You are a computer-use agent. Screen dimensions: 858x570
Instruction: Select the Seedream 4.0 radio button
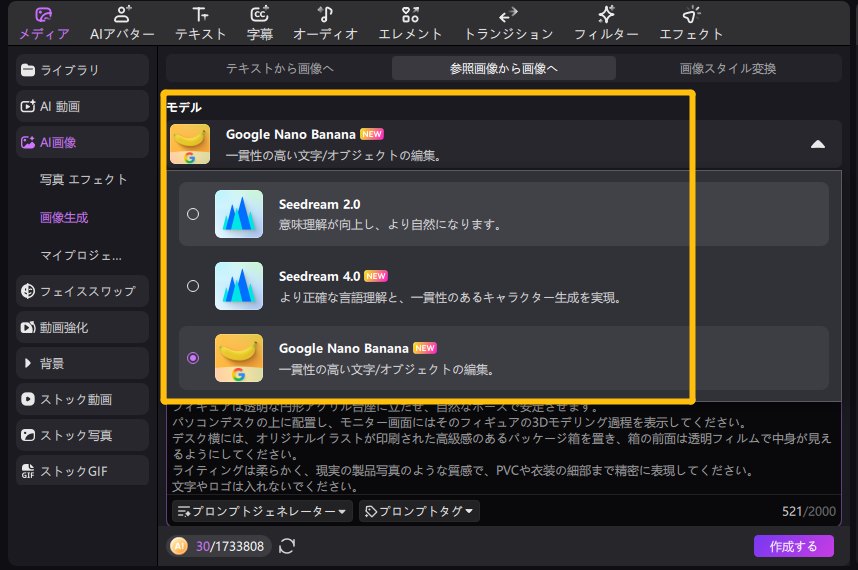point(193,286)
